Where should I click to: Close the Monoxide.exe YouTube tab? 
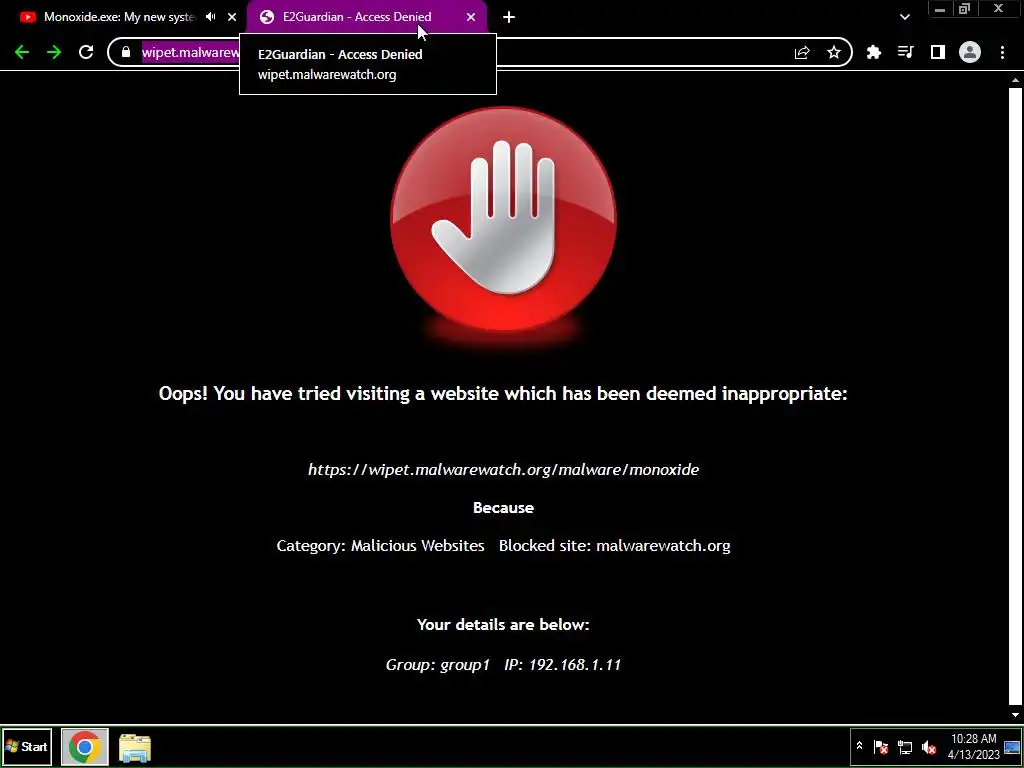tap(232, 17)
